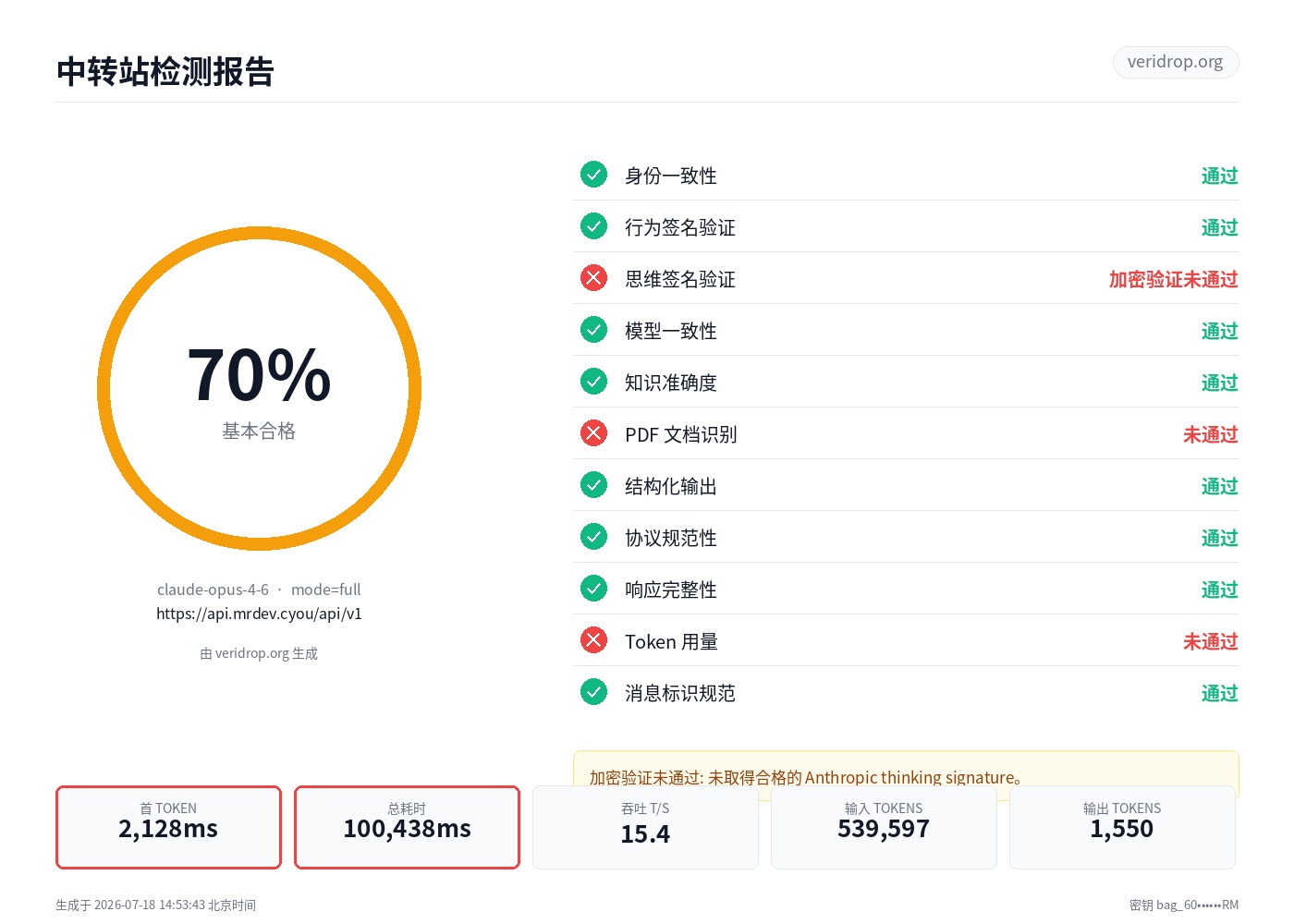Click the 70% score ring gauge
The width and height of the screenshot is (1294, 924).
[x=259, y=389]
